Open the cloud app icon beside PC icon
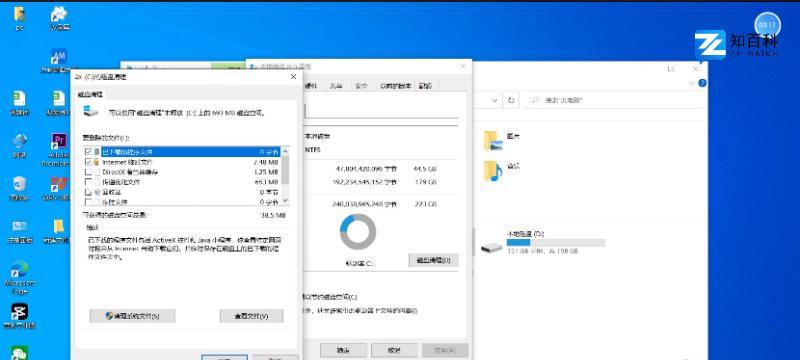 coord(59,15)
